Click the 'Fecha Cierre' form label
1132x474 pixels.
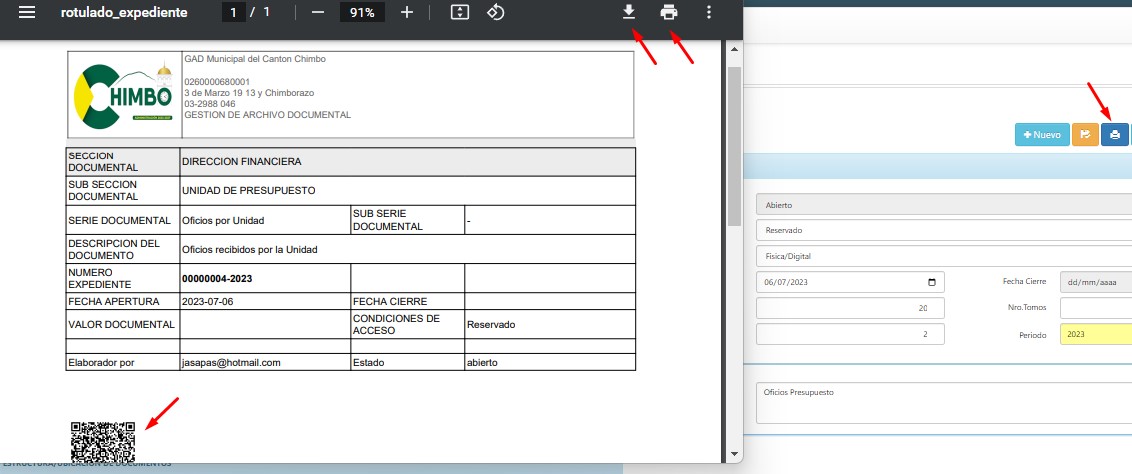1024,281
